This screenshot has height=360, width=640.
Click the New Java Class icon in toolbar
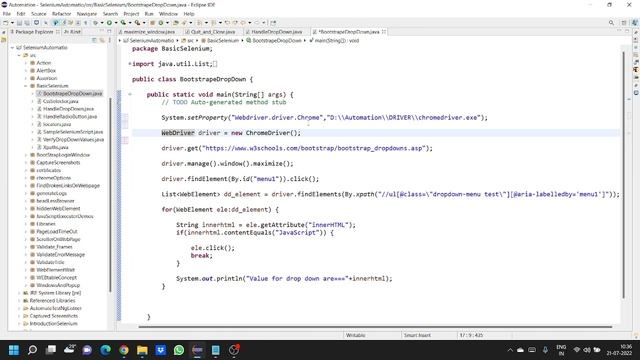(x=161, y=23)
